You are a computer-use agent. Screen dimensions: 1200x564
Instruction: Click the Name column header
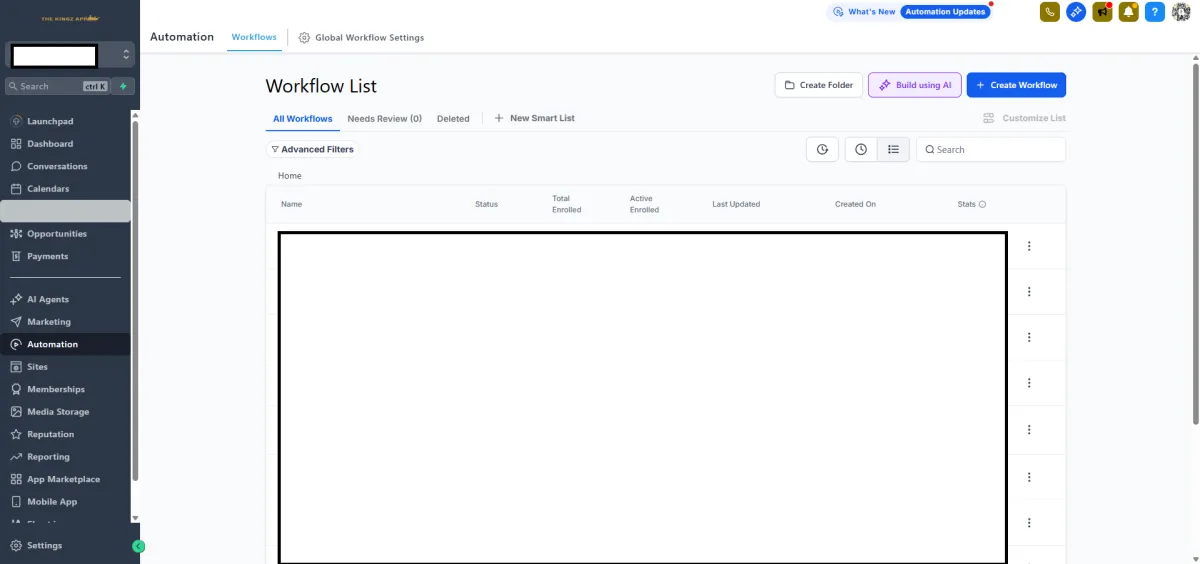[x=291, y=204]
